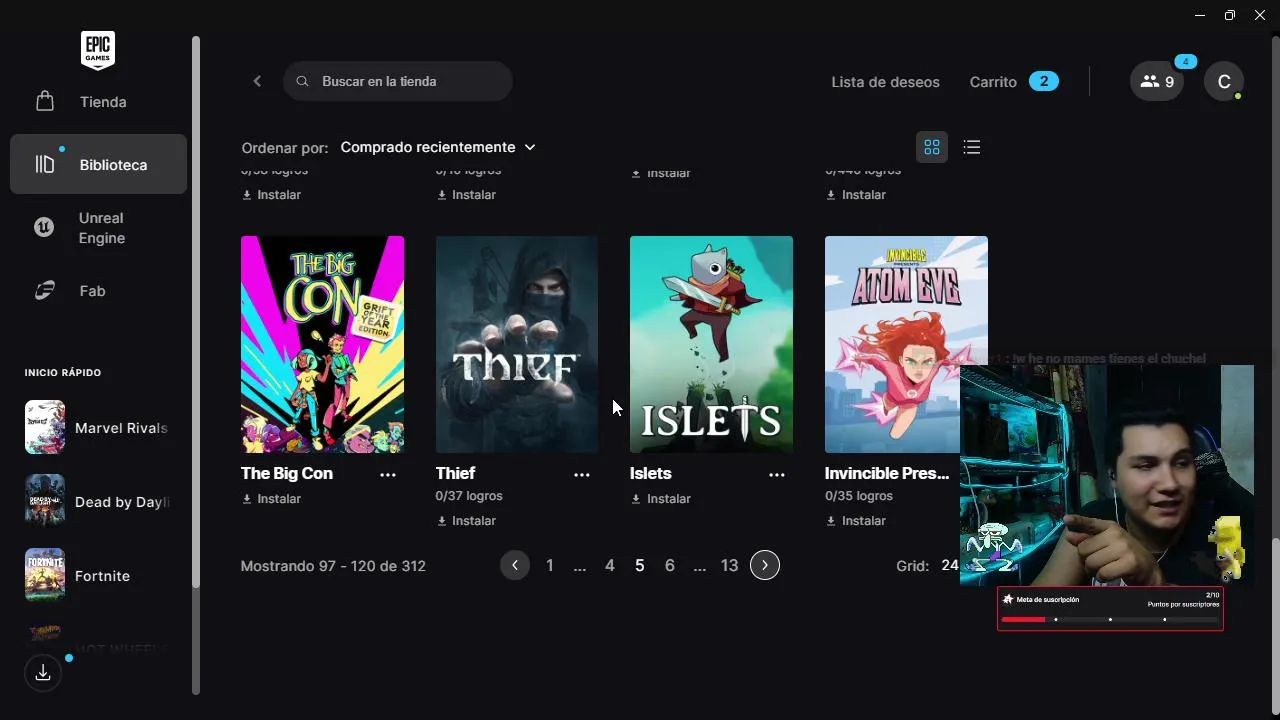Open options menu for Thief

[x=582, y=475]
